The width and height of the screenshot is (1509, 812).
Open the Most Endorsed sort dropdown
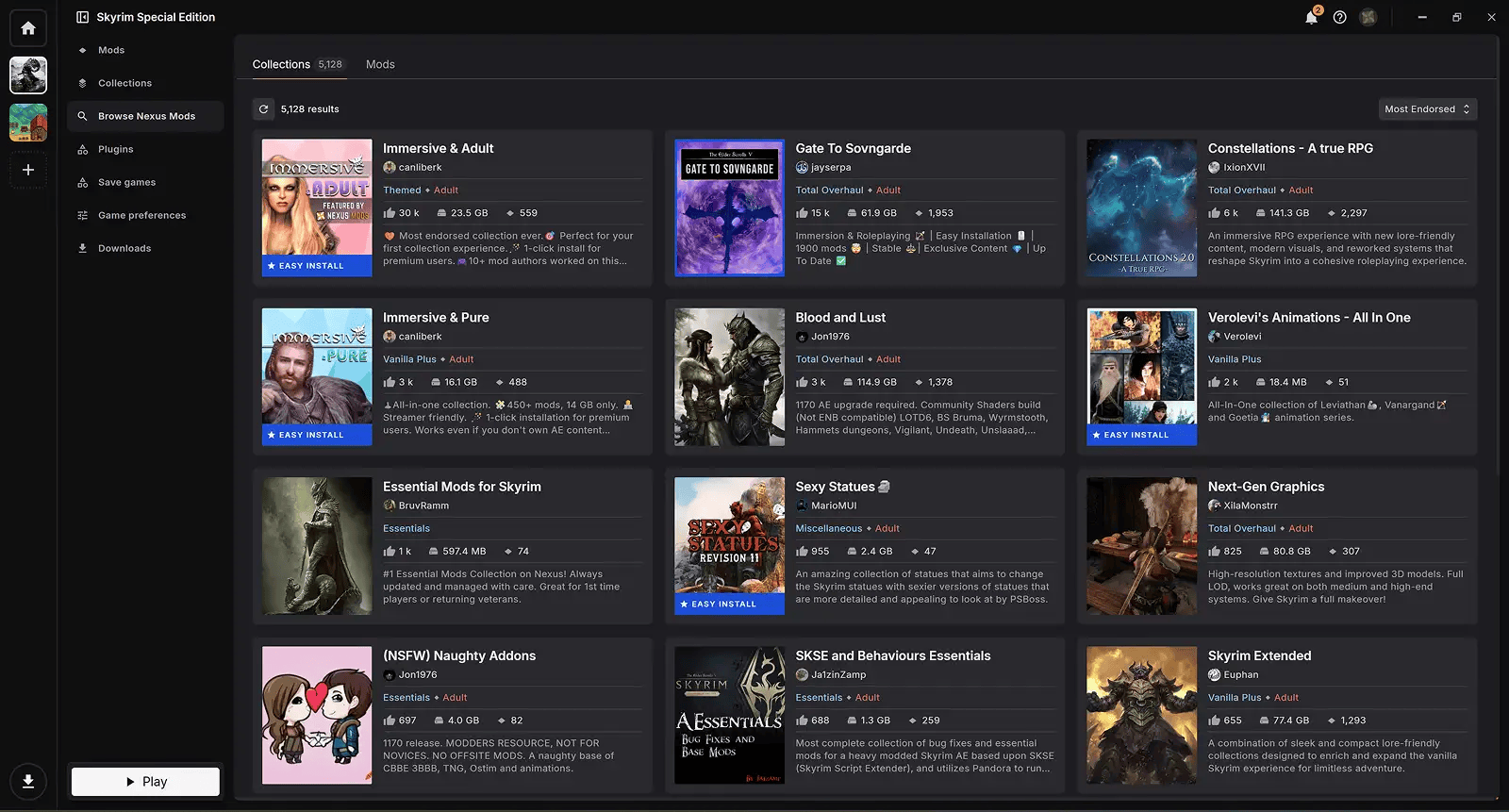coord(1428,109)
